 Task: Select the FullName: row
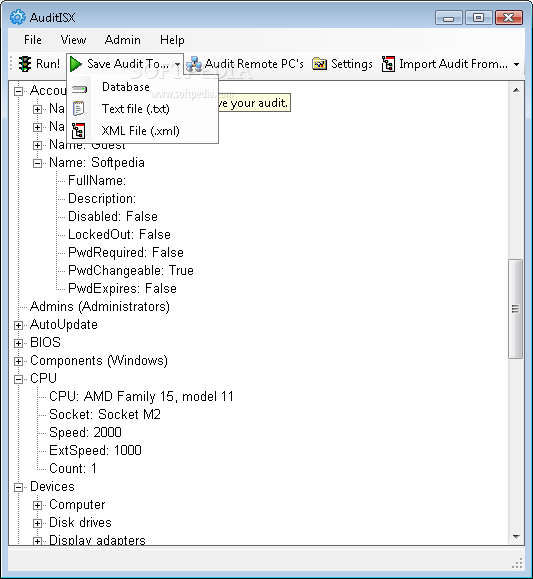(97, 181)
